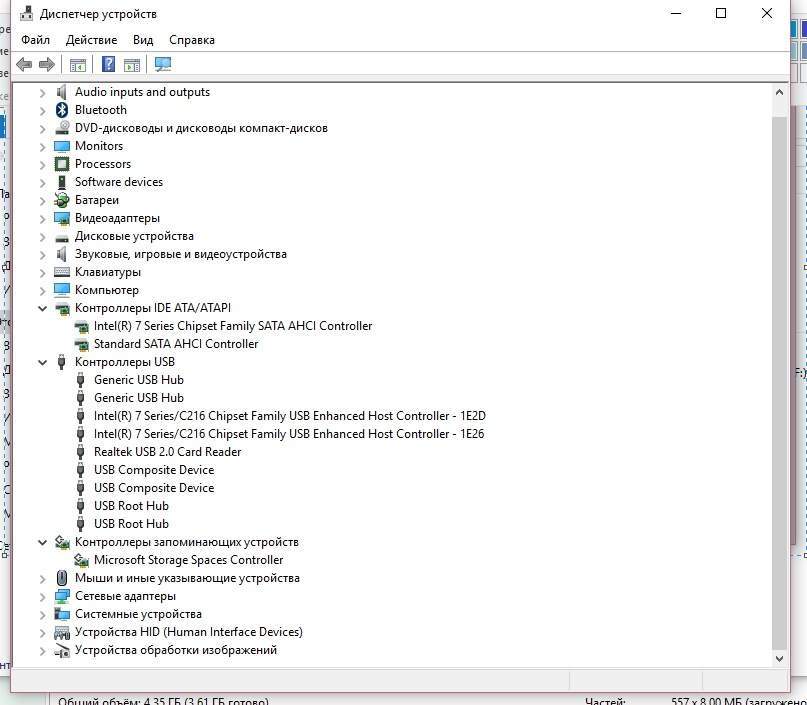This screenshot has width=807, height=705.
Task: Select the Intel USB Enhanced Host Controller 1E2D
Action: 289,416
